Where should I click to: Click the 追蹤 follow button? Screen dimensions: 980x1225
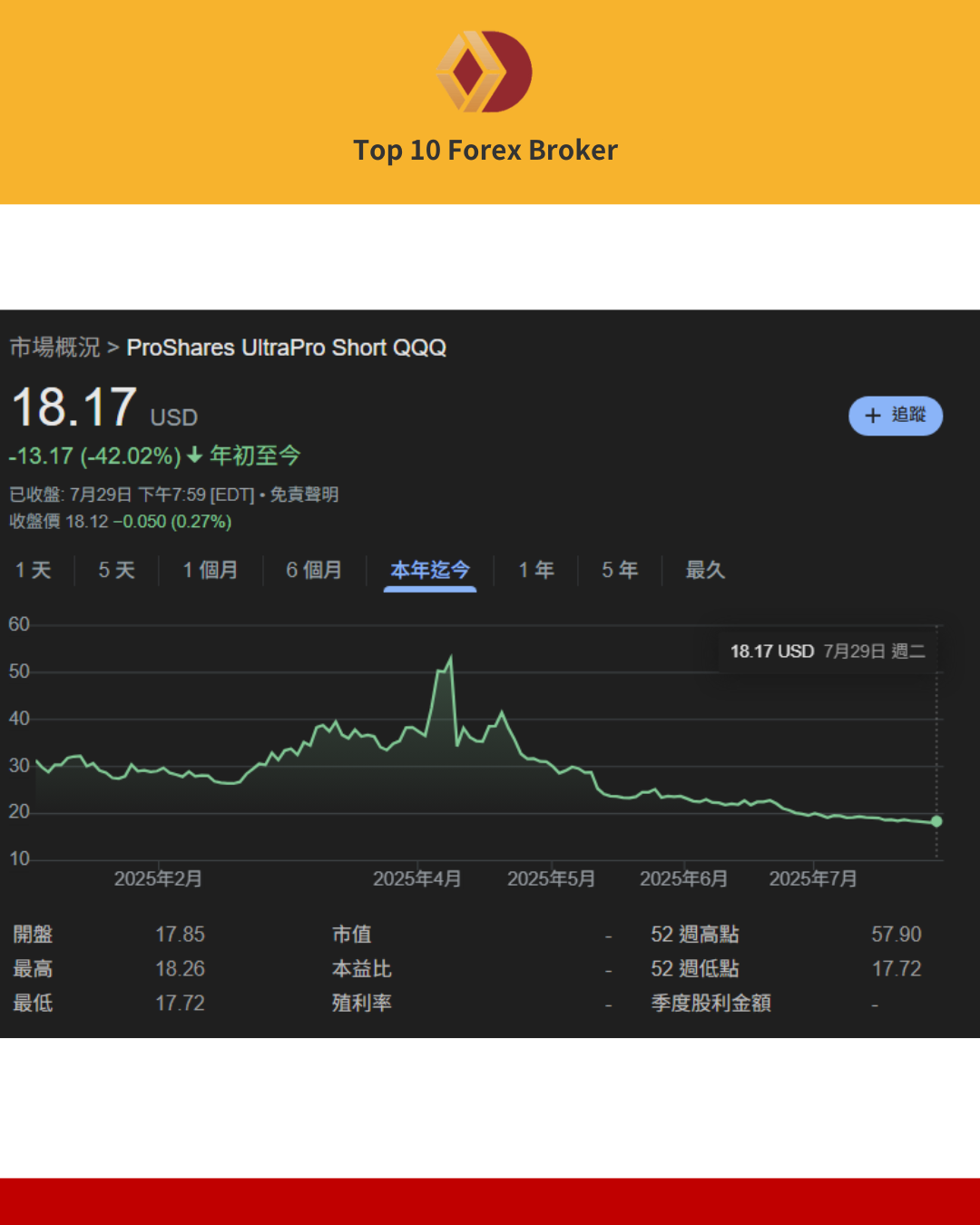click(896, 416)
